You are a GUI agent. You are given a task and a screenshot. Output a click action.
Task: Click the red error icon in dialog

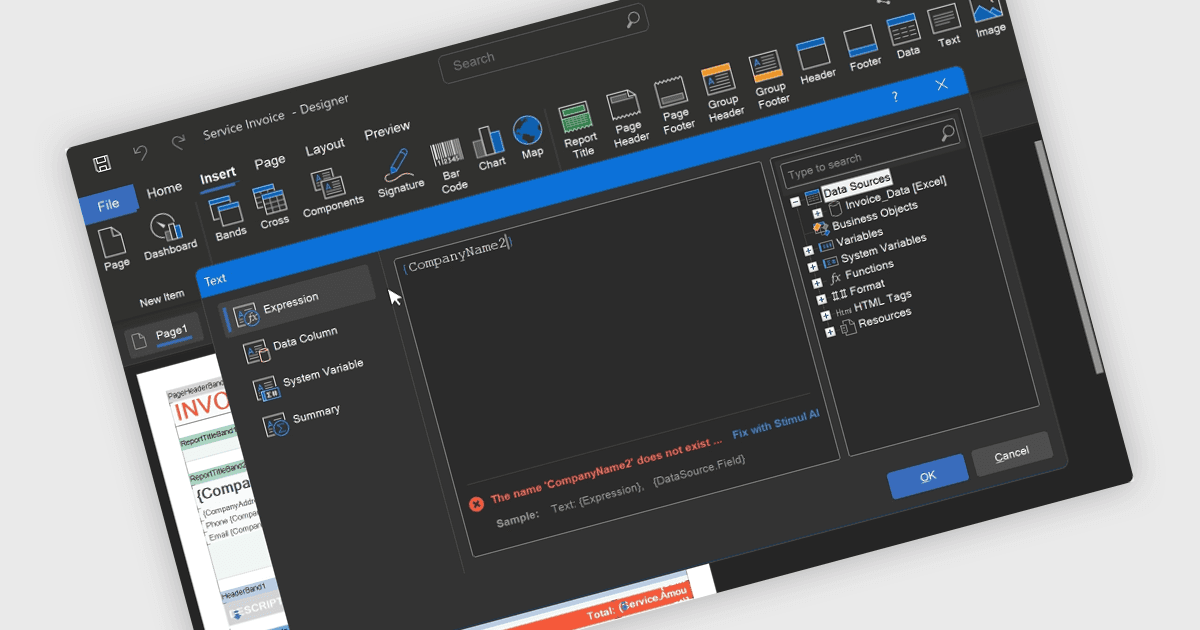coord(477,504)
